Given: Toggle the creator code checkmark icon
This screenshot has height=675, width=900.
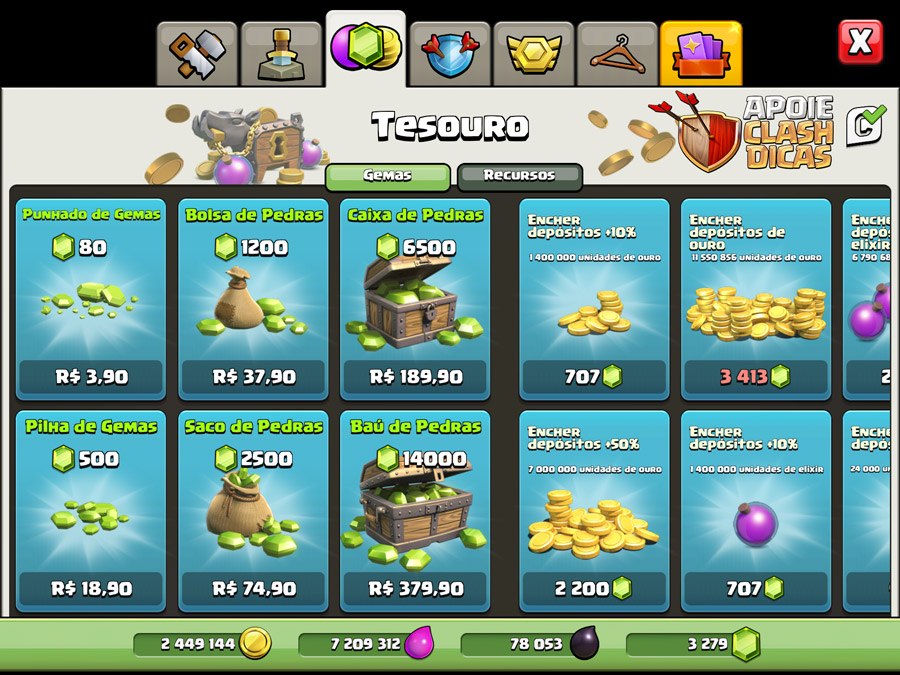Looking at the screenshot, I should click(866, 125).
